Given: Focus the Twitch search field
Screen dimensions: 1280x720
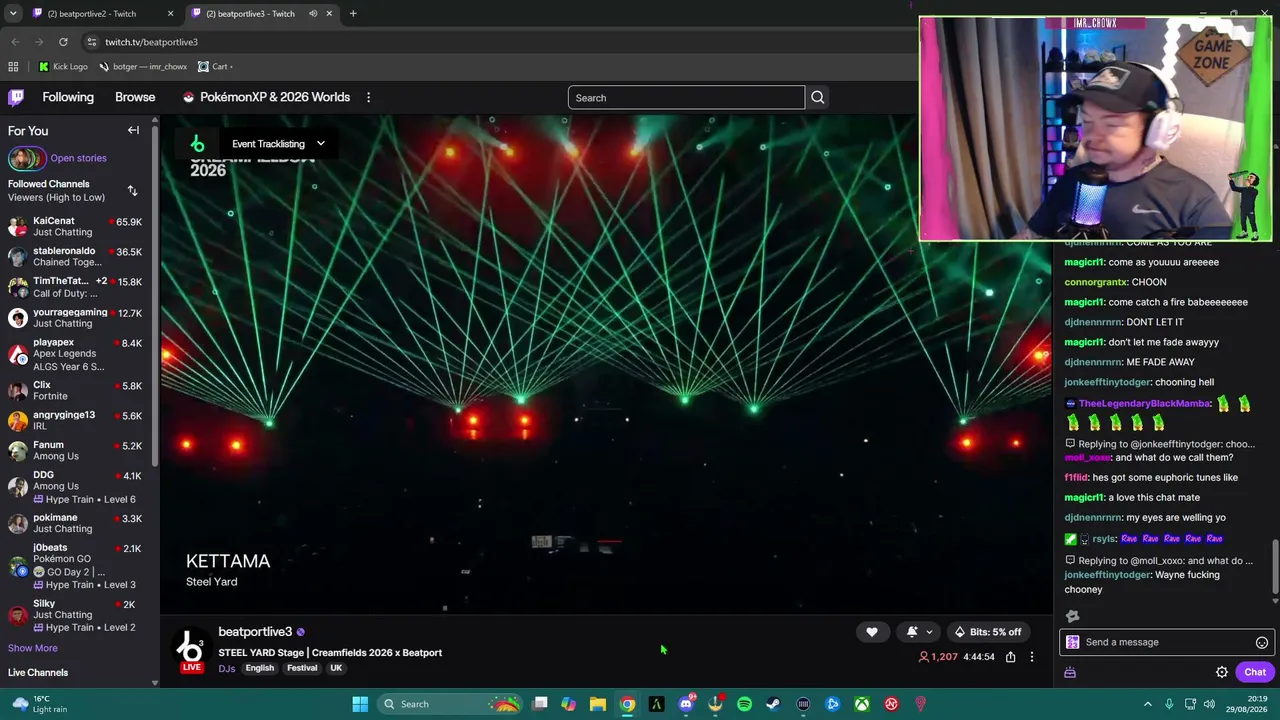Looking at the screenshot, I should [686, 98].
